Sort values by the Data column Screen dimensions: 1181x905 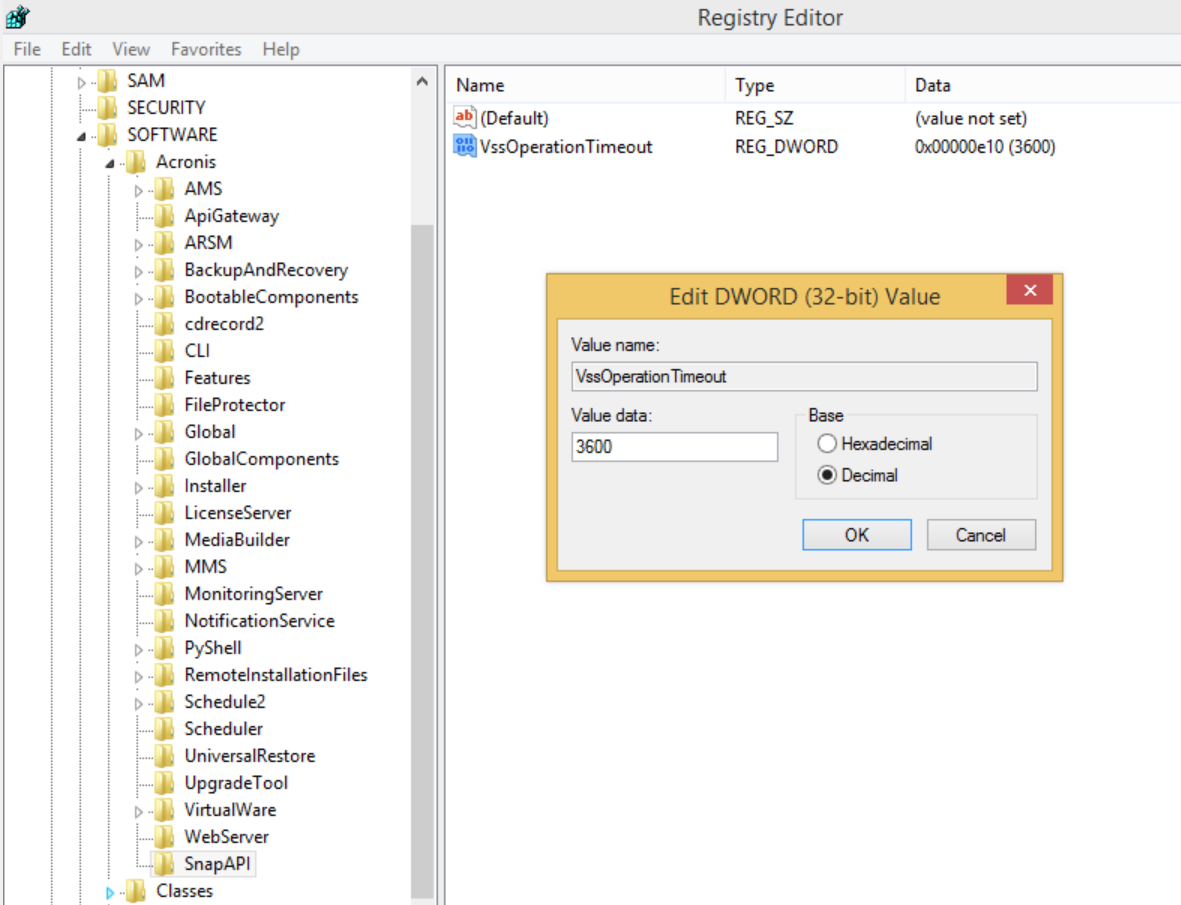click(1043, 85)
